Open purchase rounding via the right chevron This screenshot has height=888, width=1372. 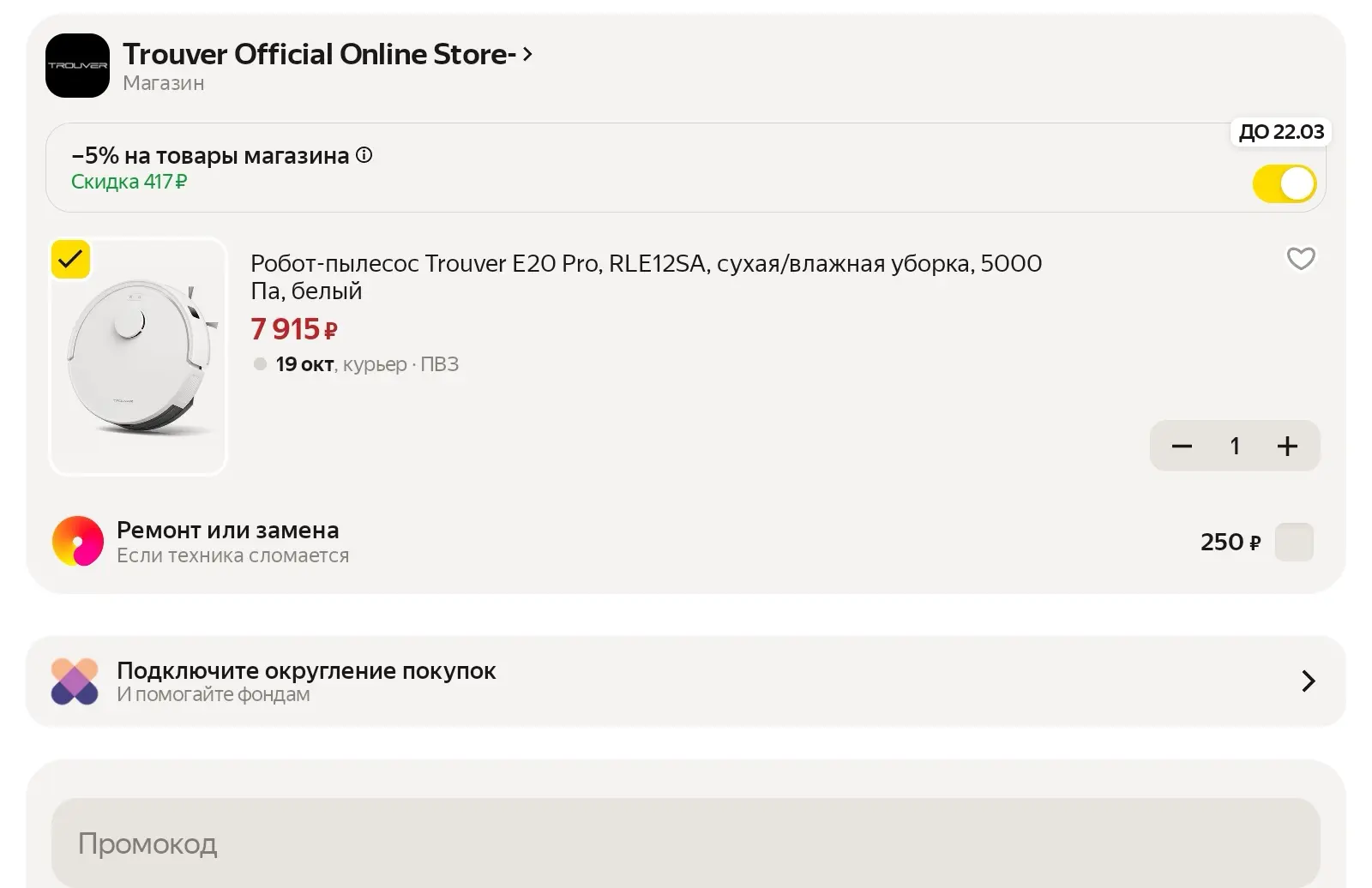tap(1309, 681)
